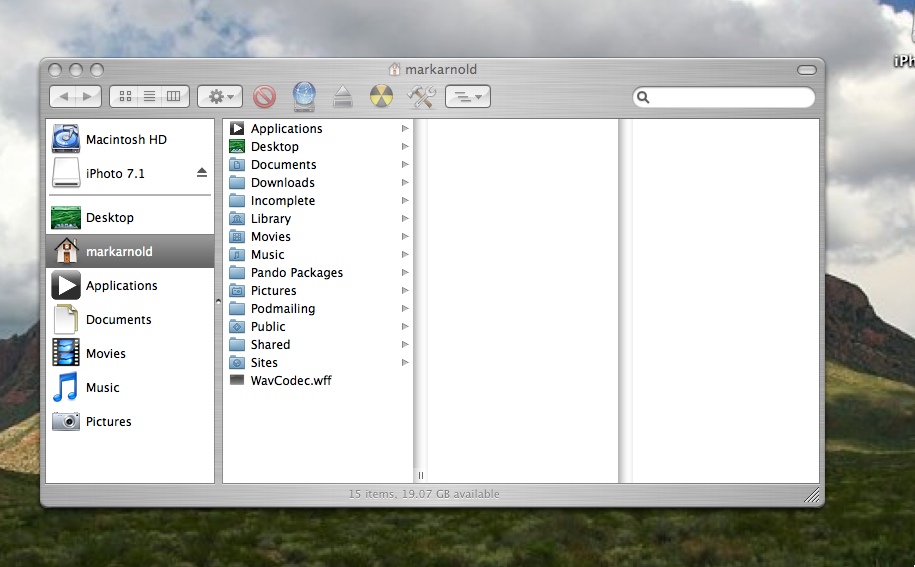Select the Incomplete folder
Image resolution: width=915 pixels, height=567 pixels.
(318, 201)
